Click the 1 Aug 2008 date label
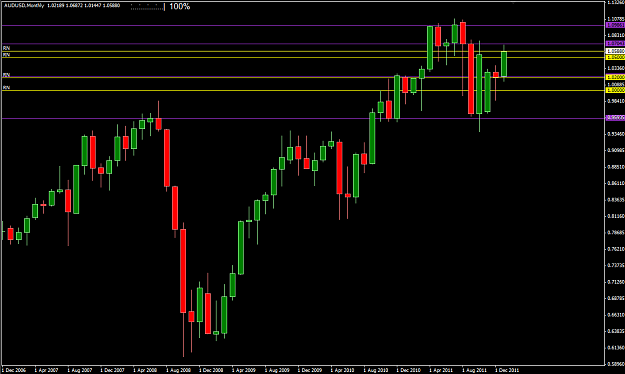 coord(178,370)
